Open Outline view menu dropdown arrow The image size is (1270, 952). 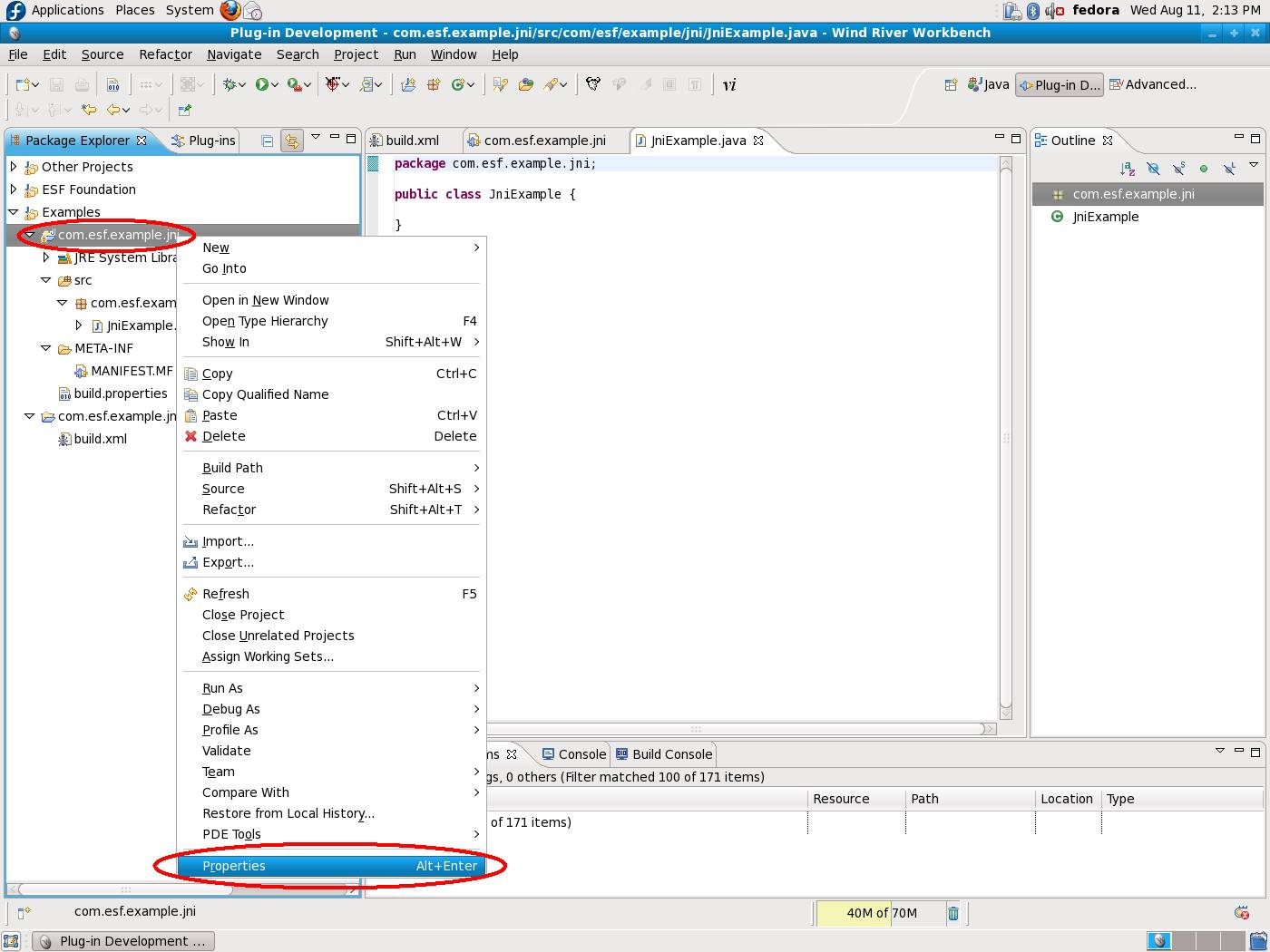pyautogui.click(x=1254, y=165)
